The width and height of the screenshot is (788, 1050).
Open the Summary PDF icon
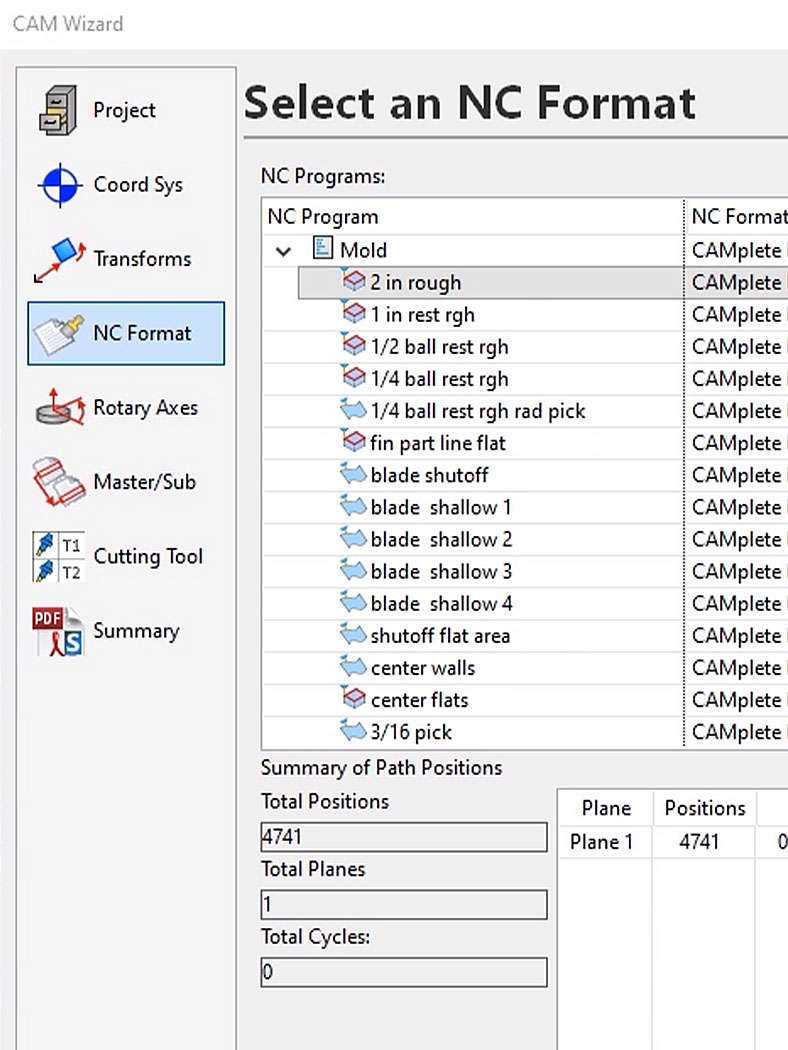coord(59,631)
